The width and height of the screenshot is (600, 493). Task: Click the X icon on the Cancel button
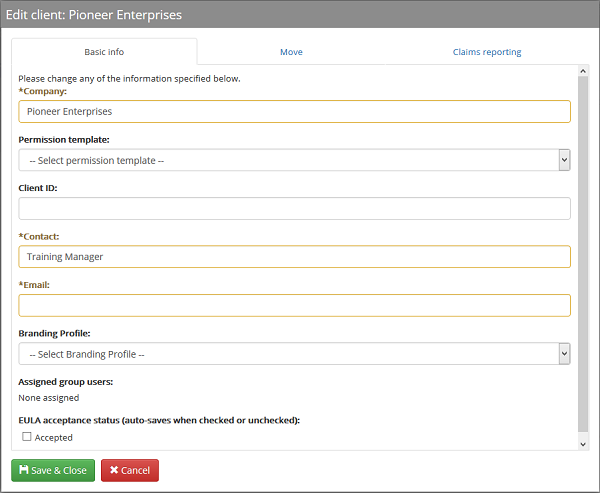point(114,470)
